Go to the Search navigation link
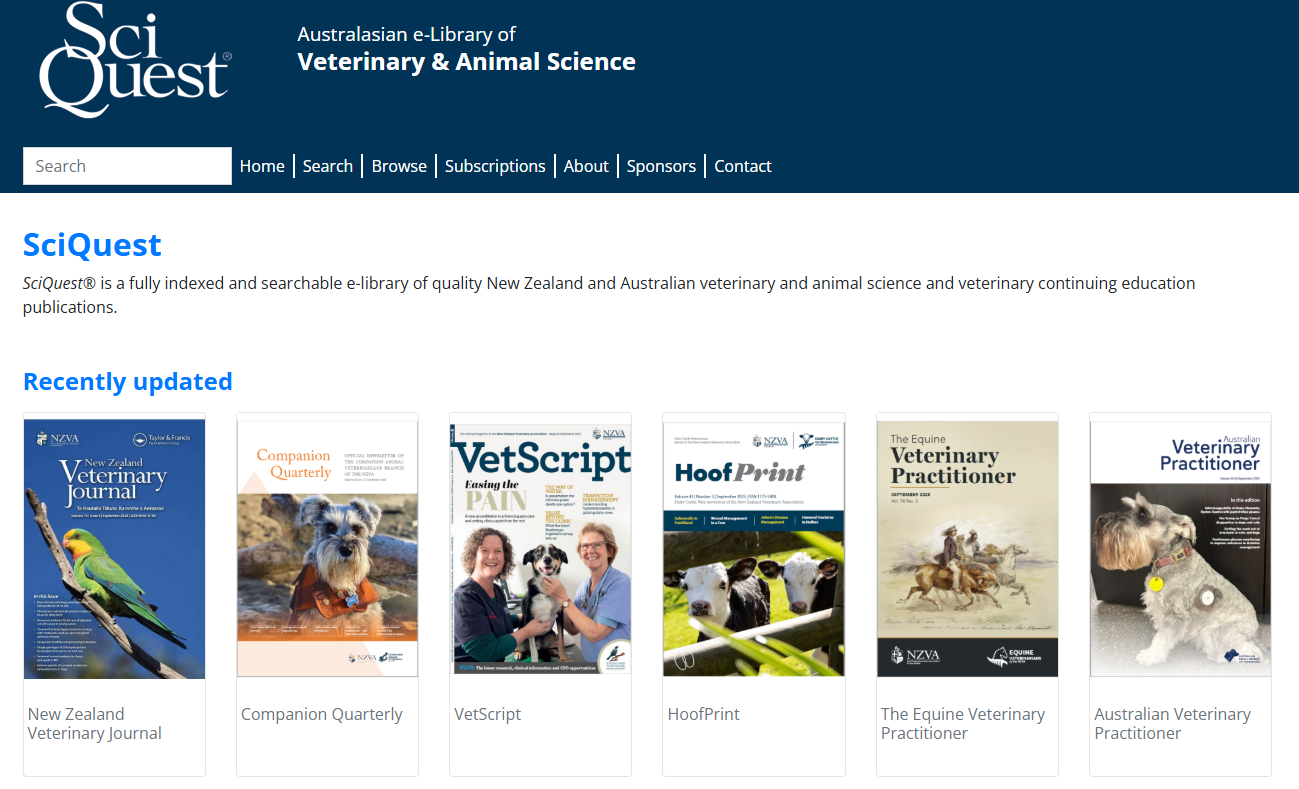This screenshot has width=1299, height=789. (328, 166)
